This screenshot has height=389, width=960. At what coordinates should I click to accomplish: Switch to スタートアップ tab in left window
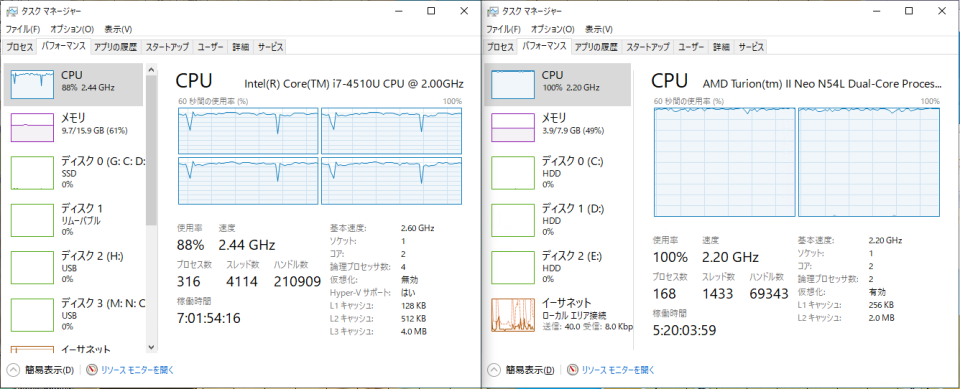click(167, 47)
